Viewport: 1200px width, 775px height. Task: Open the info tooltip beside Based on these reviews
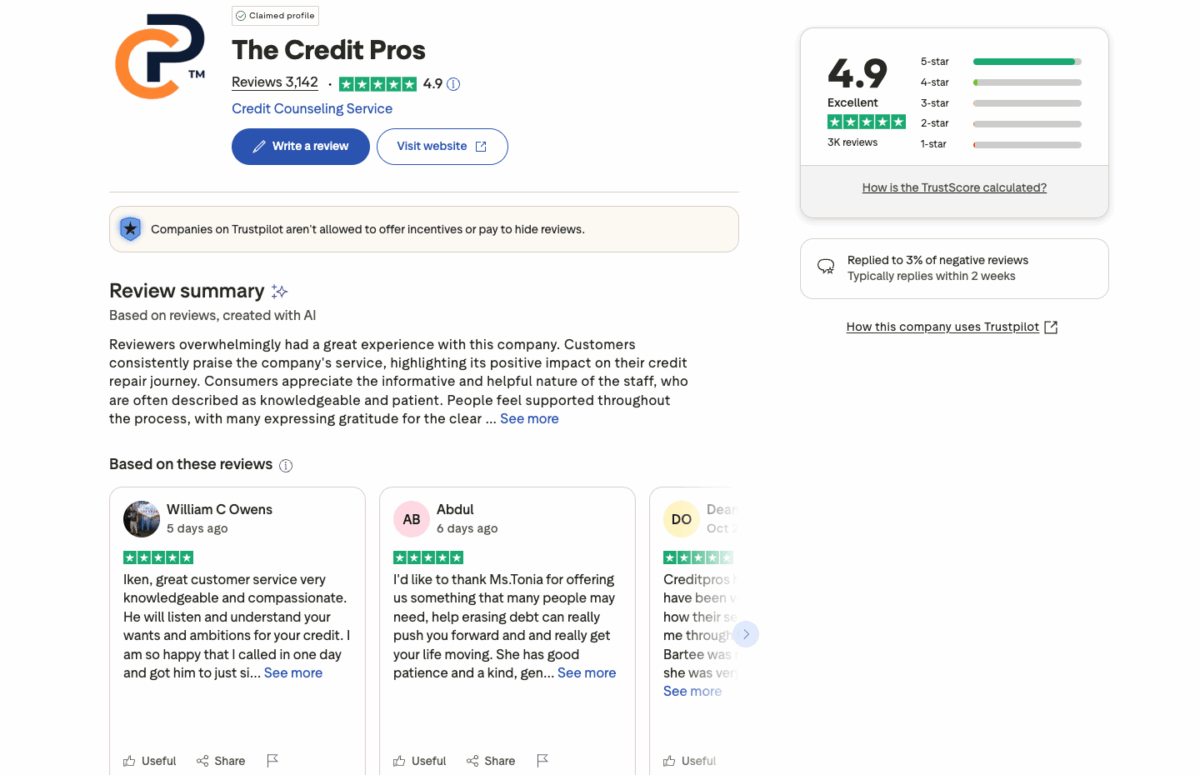coord(286,464)
